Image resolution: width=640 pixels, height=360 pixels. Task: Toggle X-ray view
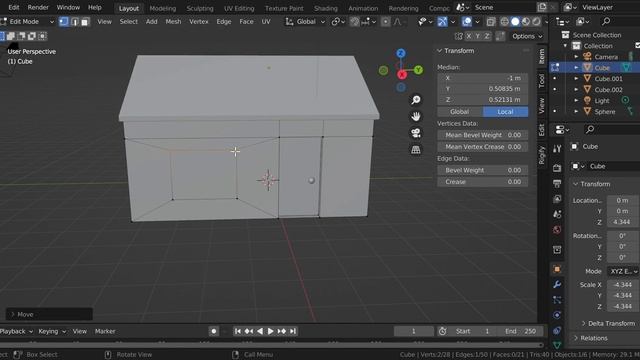point(491,22)
